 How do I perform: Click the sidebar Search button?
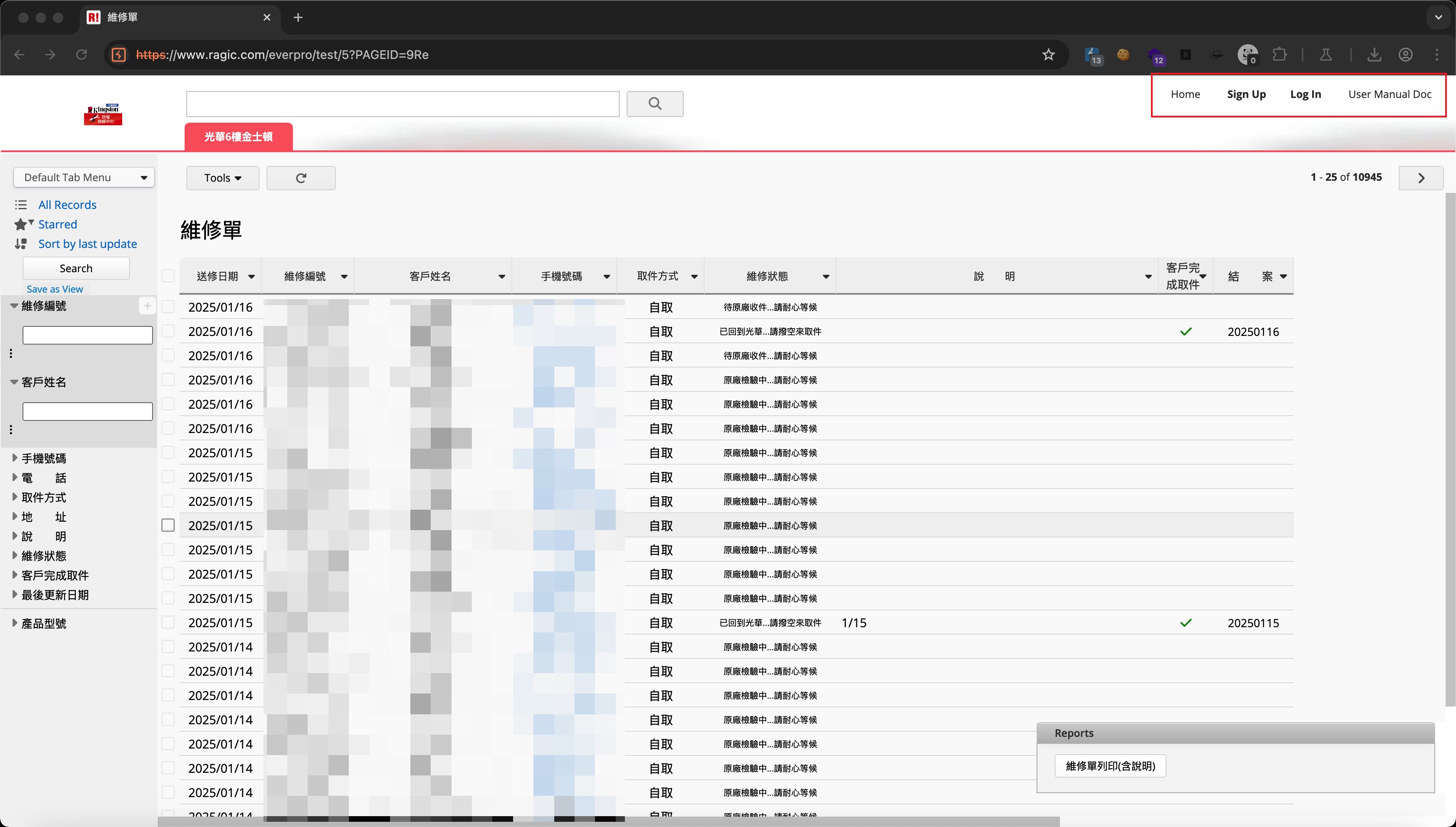(x=76, y=268)
